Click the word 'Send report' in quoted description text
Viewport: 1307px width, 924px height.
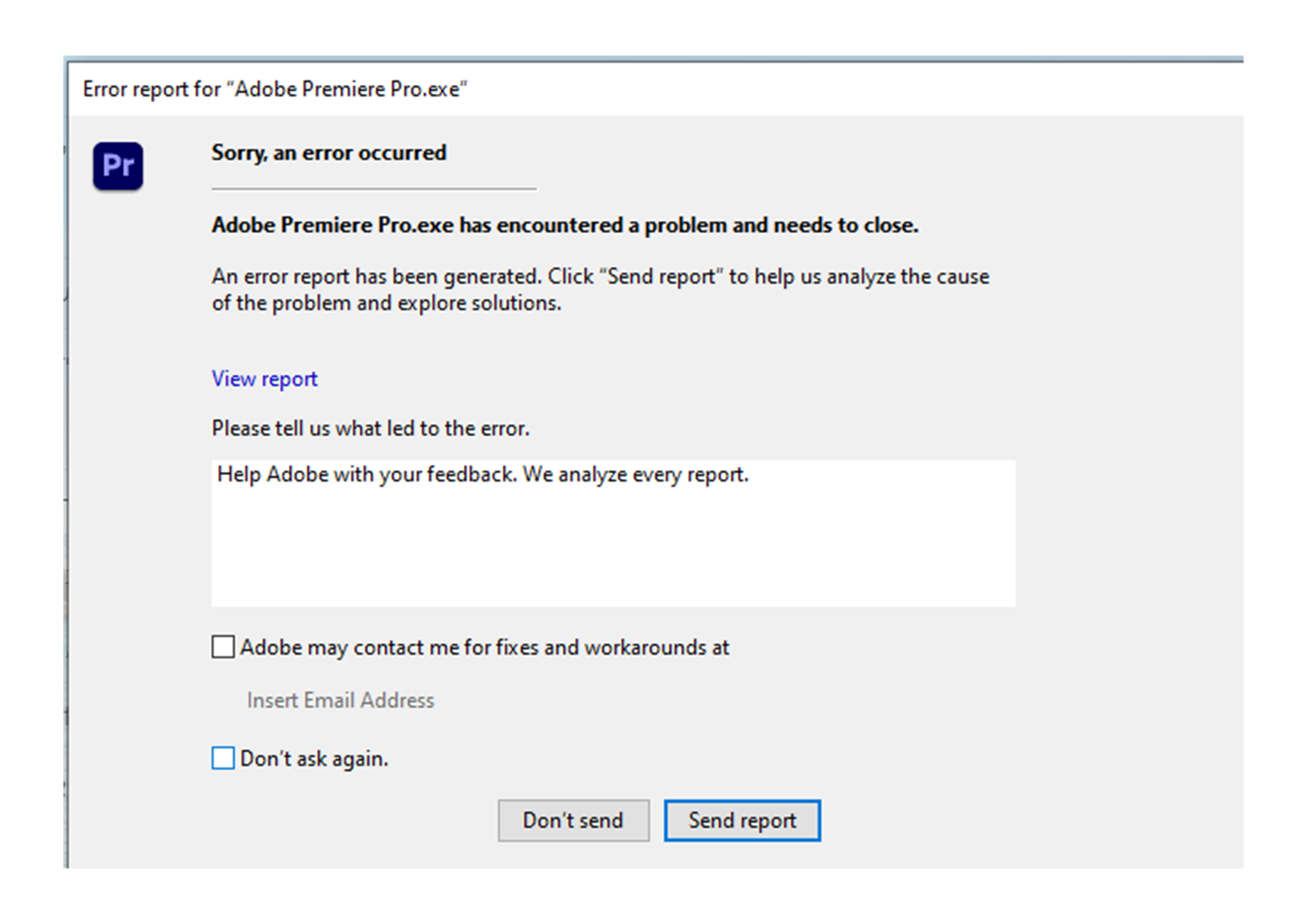click(x=661, y=277)
